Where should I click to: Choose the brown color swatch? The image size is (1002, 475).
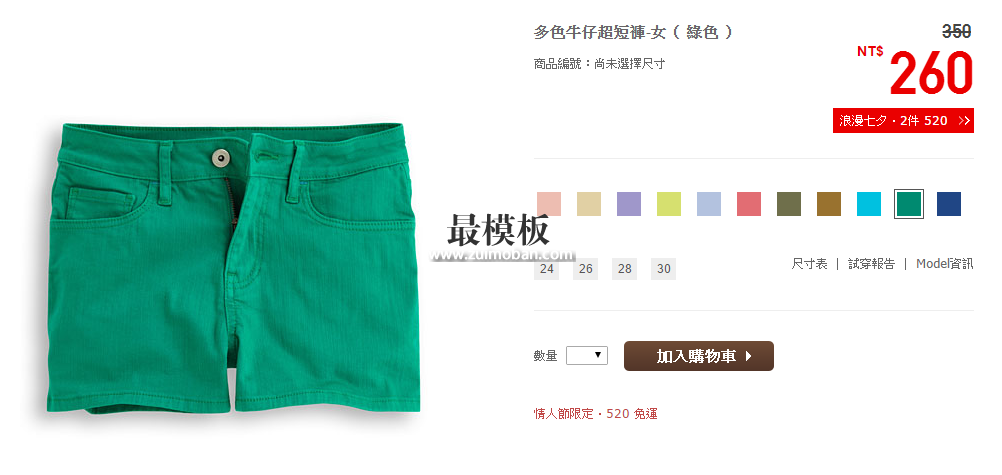[829, 204]
